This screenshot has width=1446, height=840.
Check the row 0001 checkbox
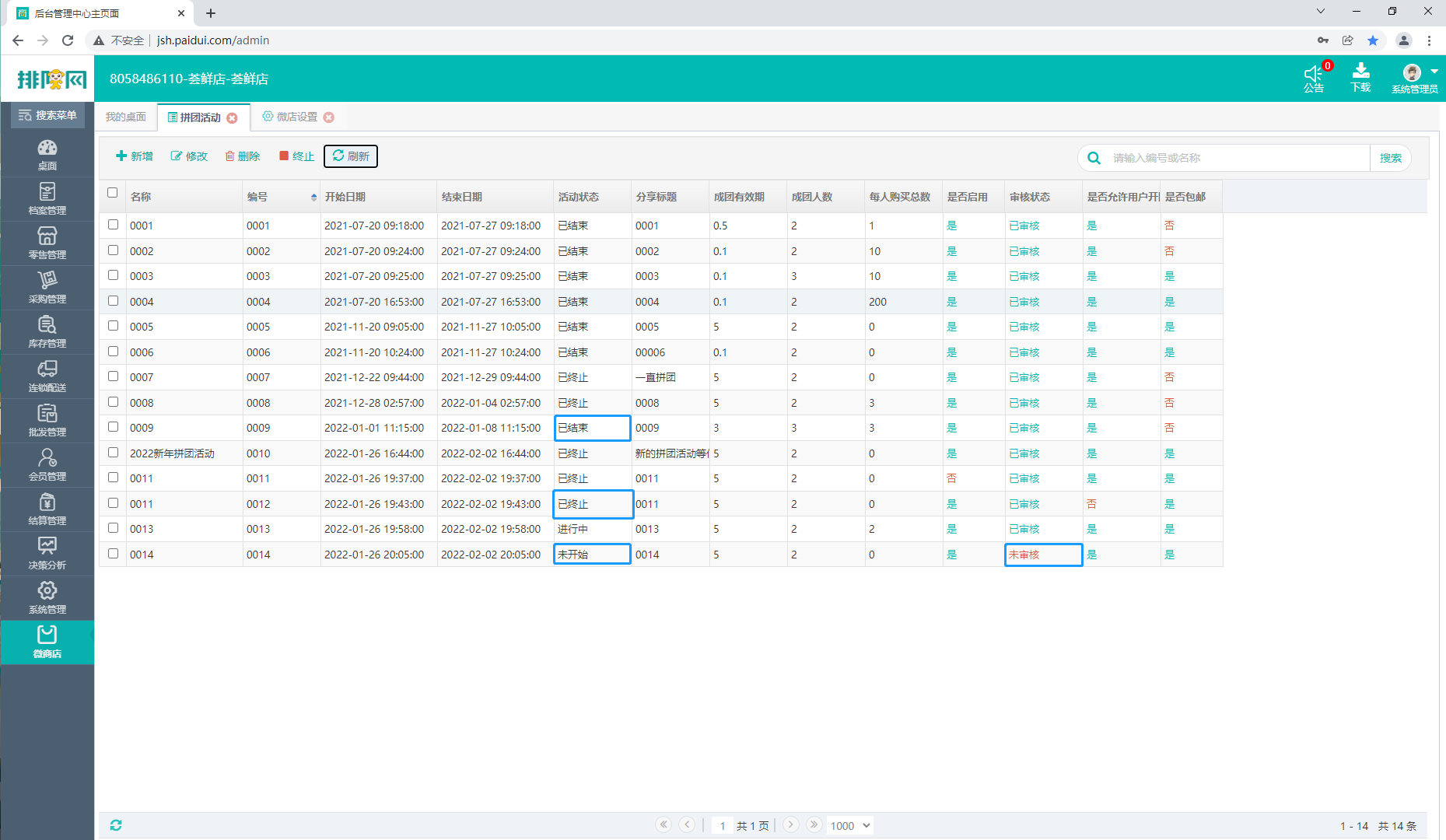pyautogui.click(x=113, y=225)
